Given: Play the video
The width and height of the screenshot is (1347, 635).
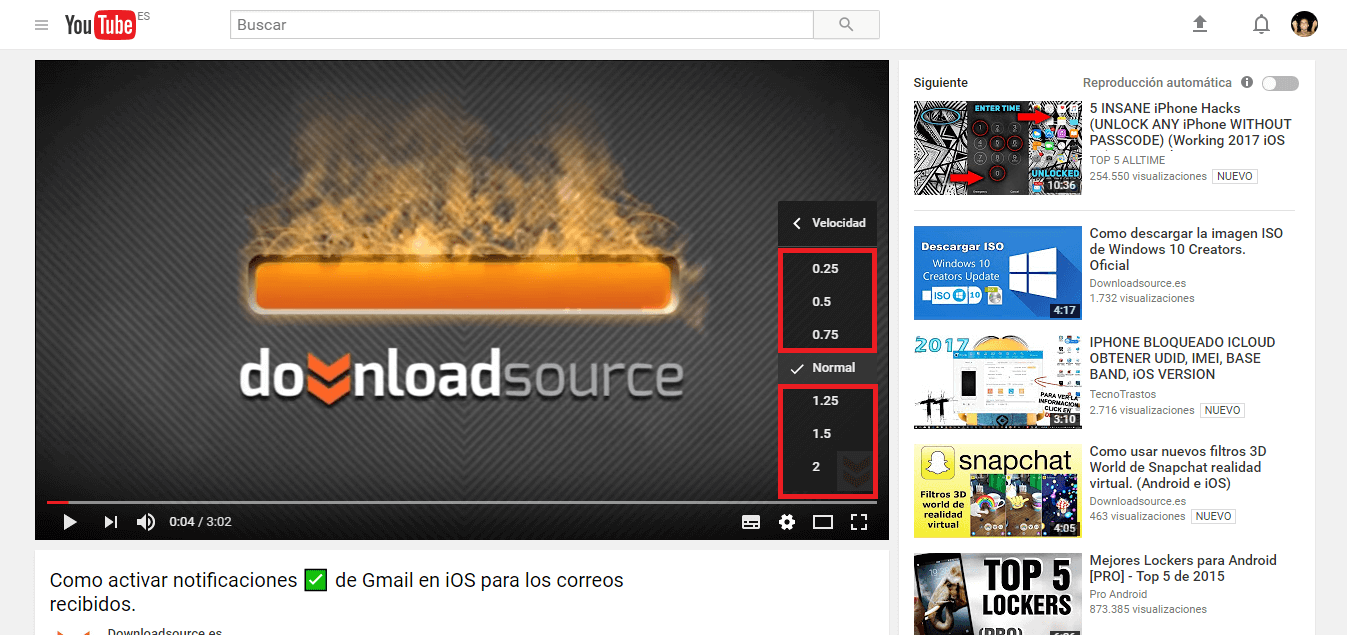Looking at the screenshot, I should point(69,521).
